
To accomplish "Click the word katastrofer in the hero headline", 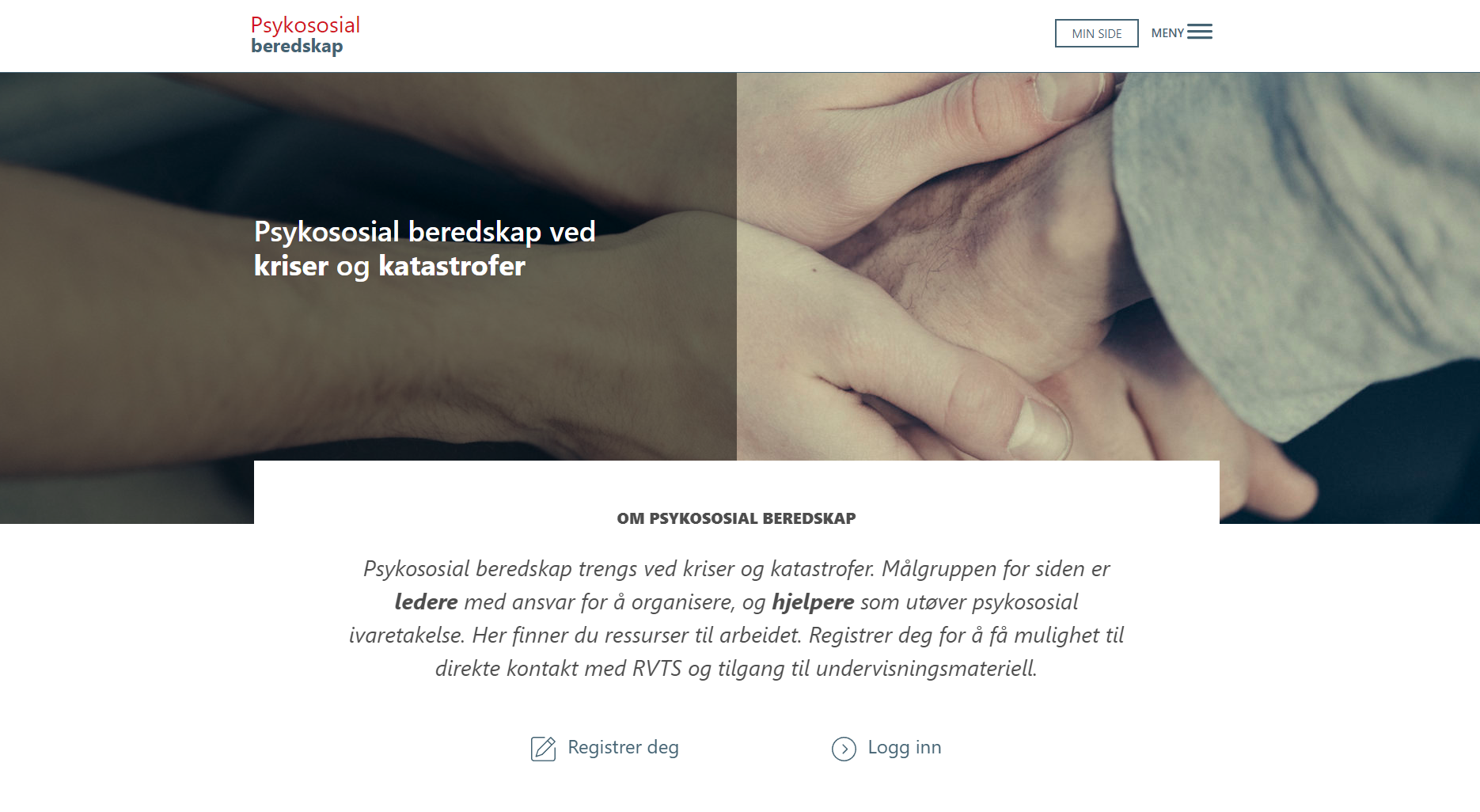I will tap(452, 266).
